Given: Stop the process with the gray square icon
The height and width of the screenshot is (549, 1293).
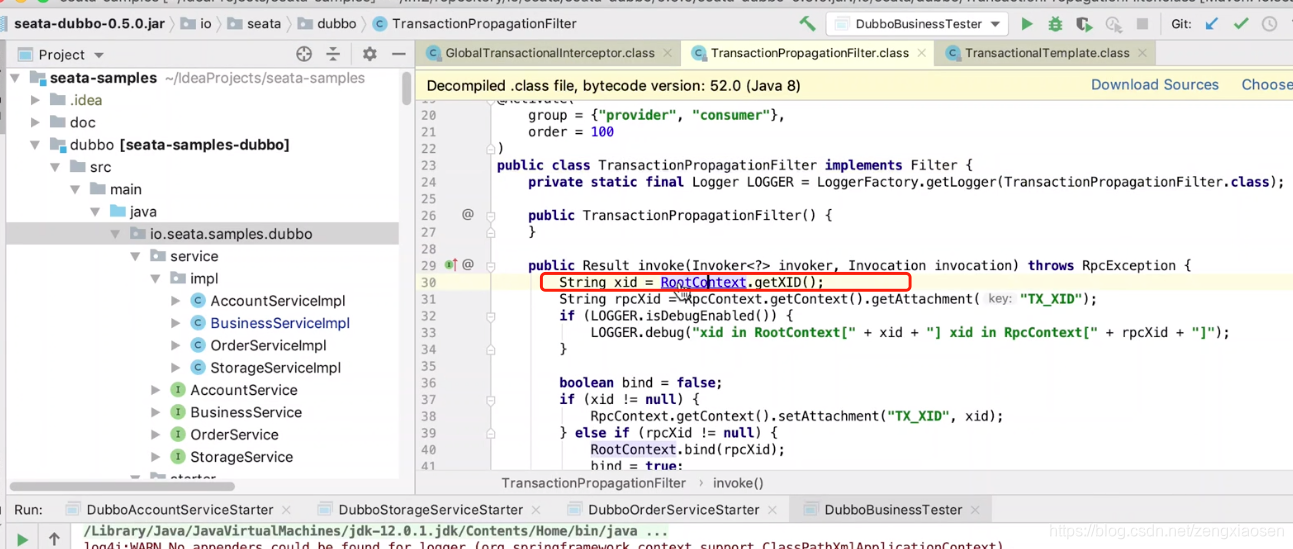Looking at the screenshot, I should pyautogui.click(x=1142, y=23).
